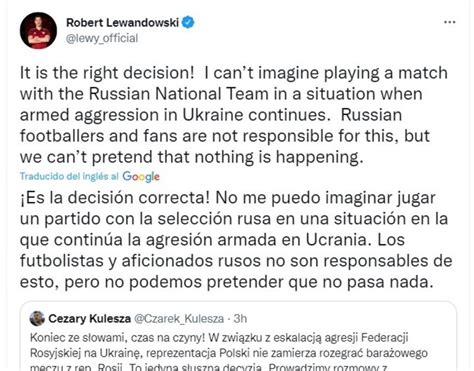Click the 3h timestamp on the quoted tweet

[x=240, y=319]
